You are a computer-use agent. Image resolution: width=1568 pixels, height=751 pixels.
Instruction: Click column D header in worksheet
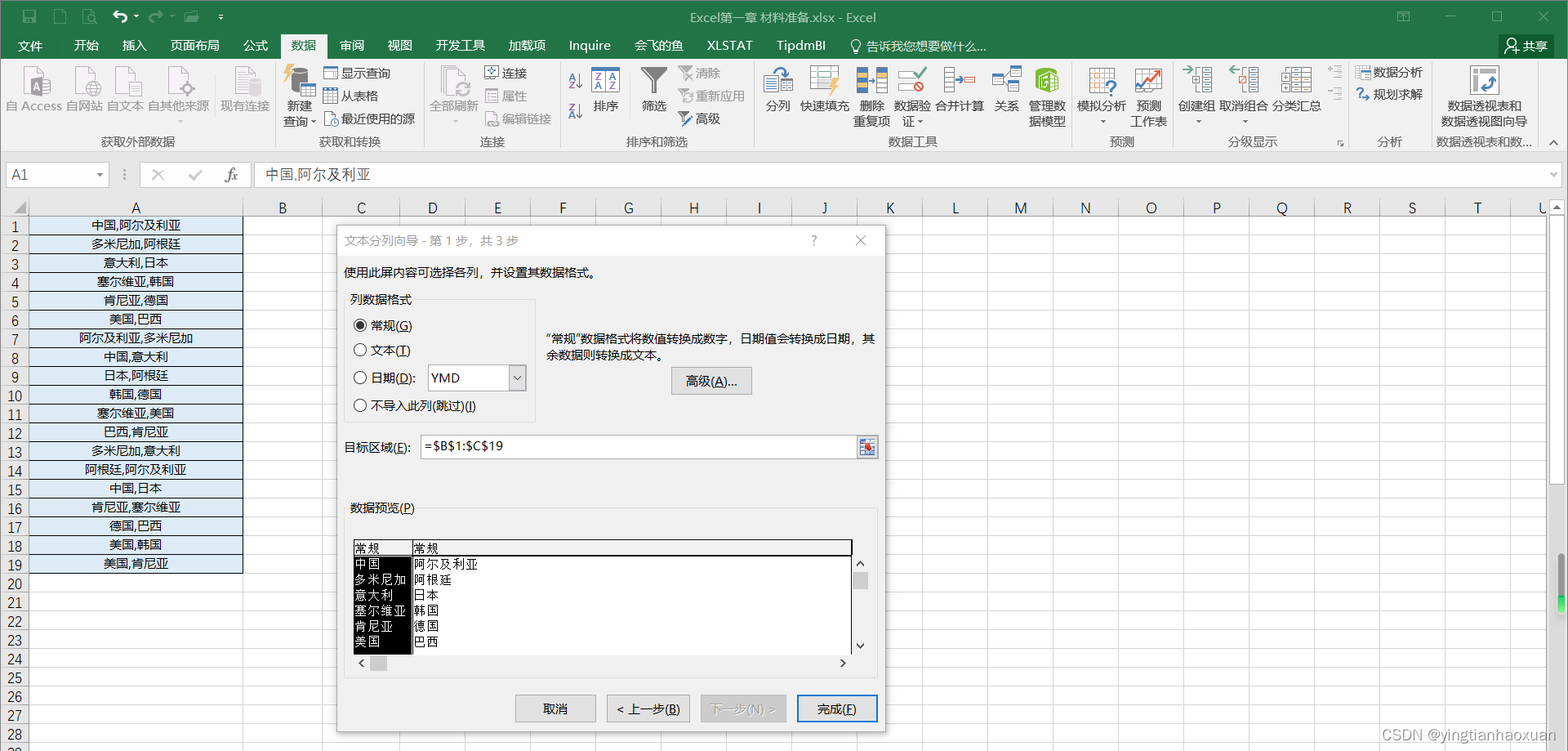[432, 208]
